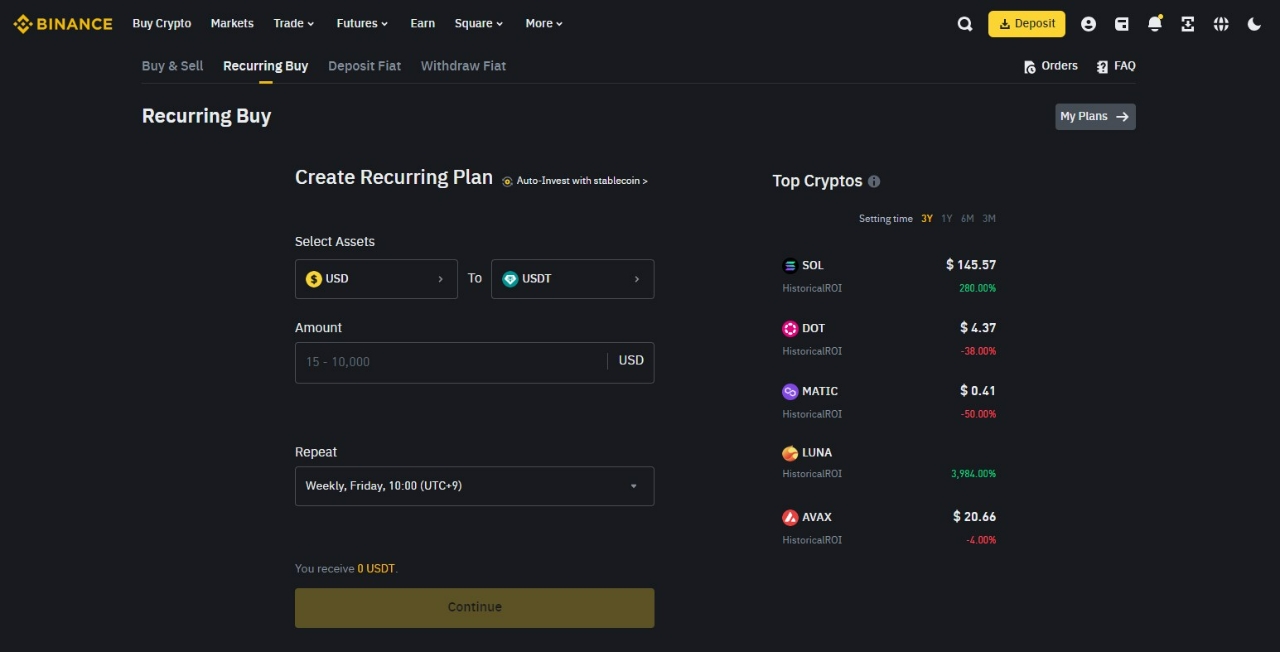Expand the Square menu
The image size is (1280, 652).
(479, 23)
